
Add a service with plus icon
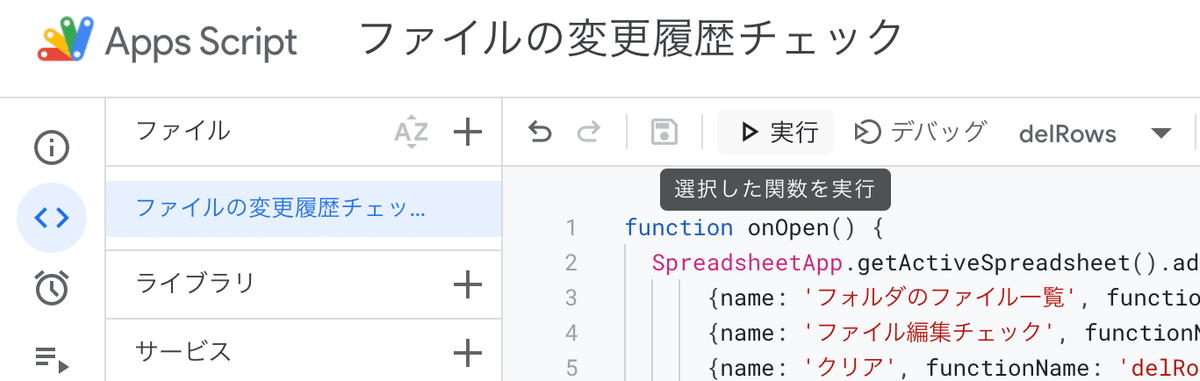pos(467,352)
